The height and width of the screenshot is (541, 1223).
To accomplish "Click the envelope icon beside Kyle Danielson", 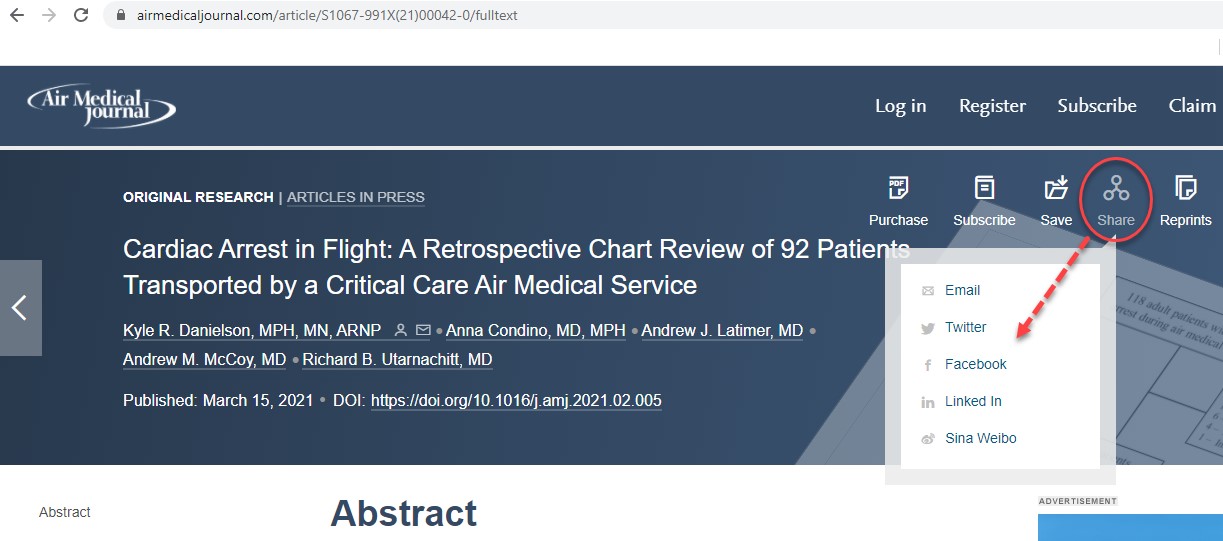I will click(423, 330).
